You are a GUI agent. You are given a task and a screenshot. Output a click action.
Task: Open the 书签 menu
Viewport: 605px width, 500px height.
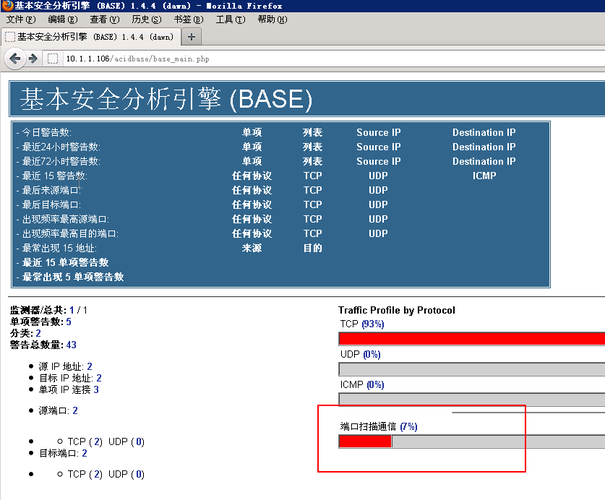[188, 19]
